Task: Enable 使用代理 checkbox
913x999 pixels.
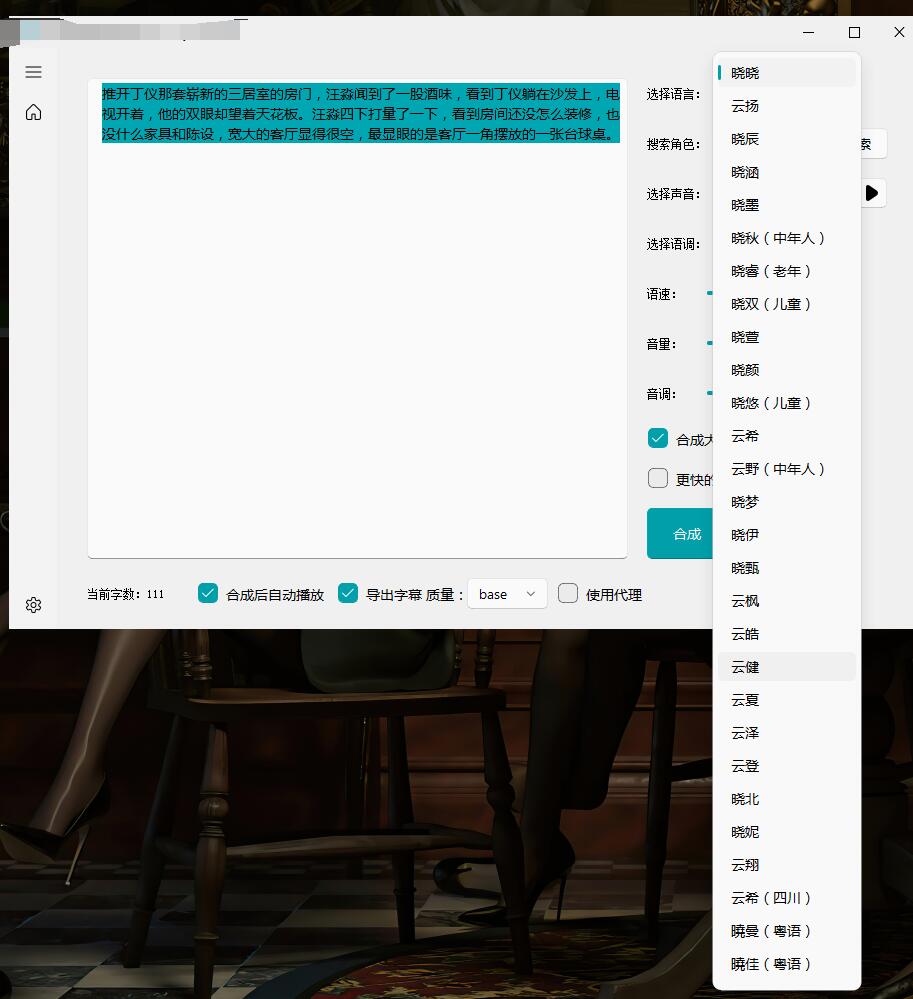Action: click(x=568, y=593)
